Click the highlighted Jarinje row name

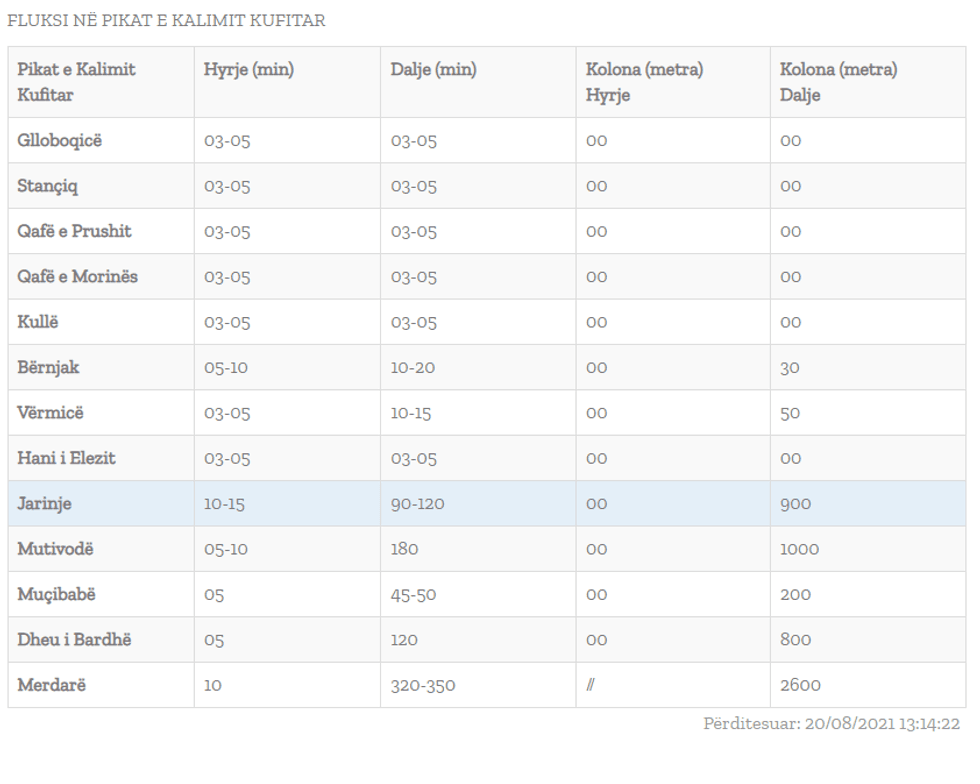tap(44, 504)
